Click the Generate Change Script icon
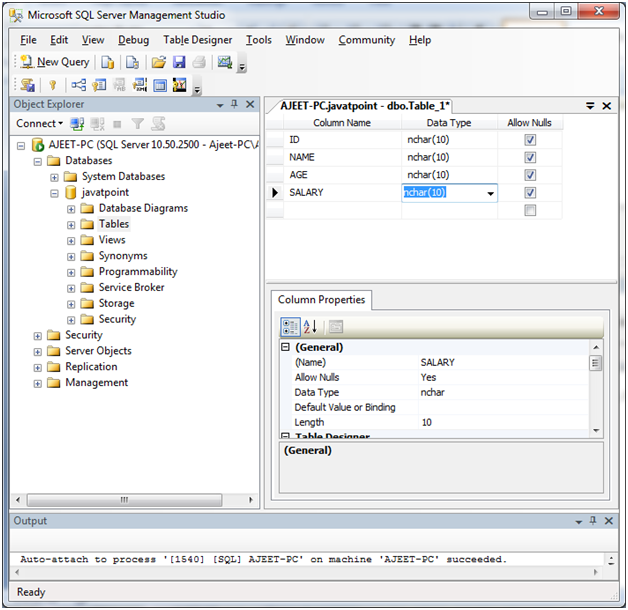 [28, 85]
